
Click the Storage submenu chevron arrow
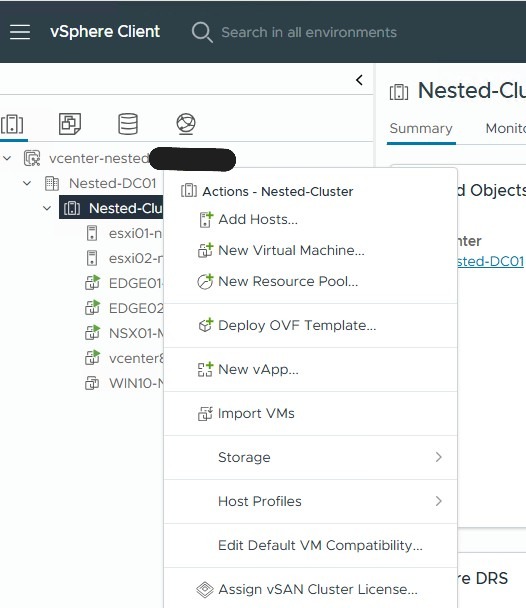[x=438, y=457]
